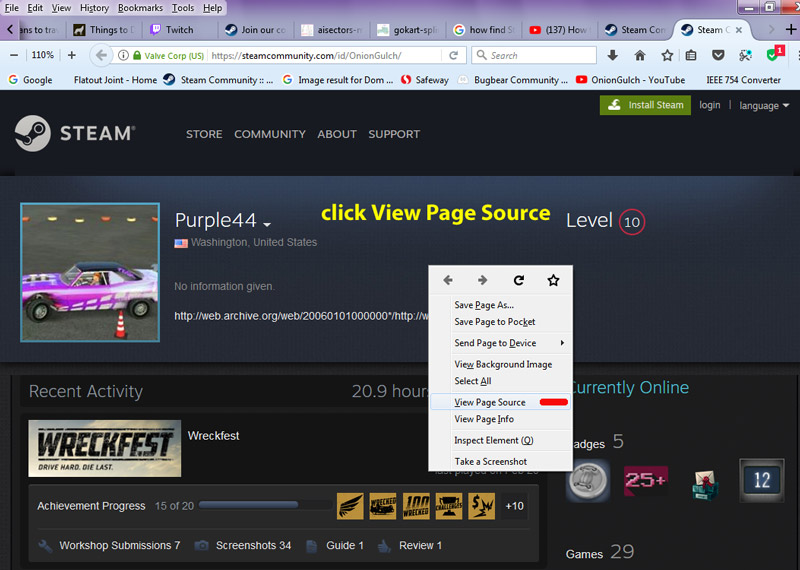Screen dimensions: 800x570
Task: Open the OnionGulch - YouTube bookmark
Action: 631,80
